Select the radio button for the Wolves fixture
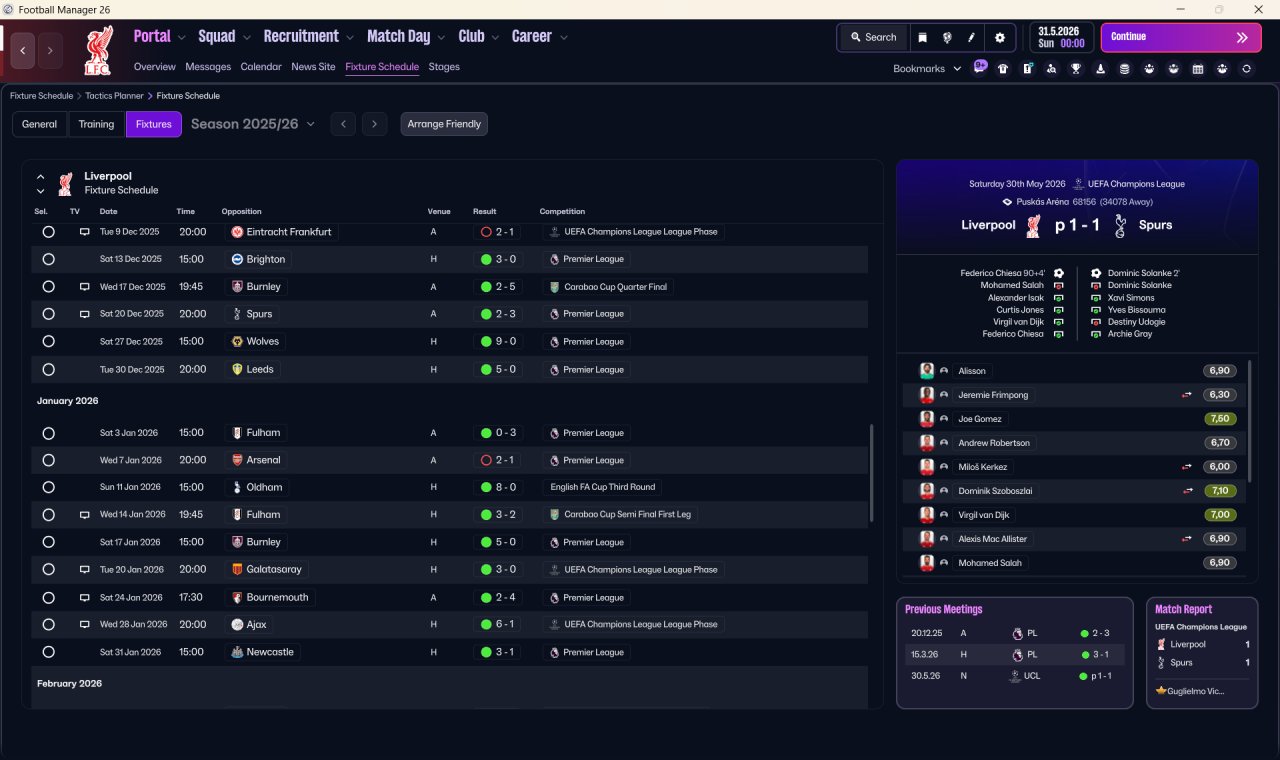The width and height of the screenshot is (1280, 760). [x=48, y=342]
